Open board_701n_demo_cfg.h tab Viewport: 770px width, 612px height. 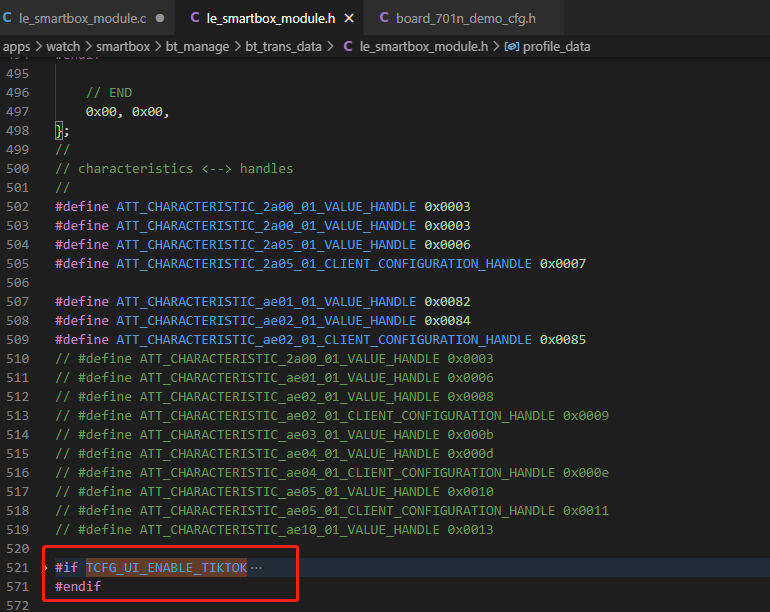465,18
